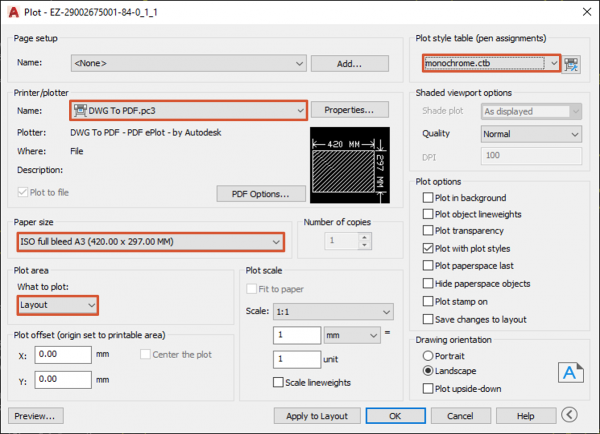Click the collapse dialog arrow icon
The width and height of the screenshot is (600, 434).
[569, 415]
